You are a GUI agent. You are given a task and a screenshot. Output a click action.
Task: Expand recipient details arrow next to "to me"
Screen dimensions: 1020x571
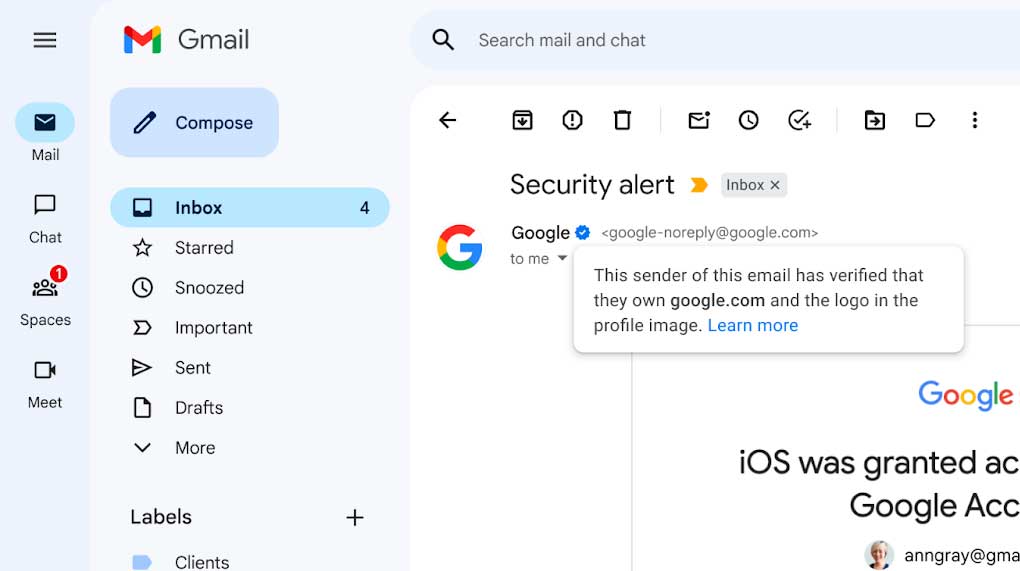coord(562,258)
